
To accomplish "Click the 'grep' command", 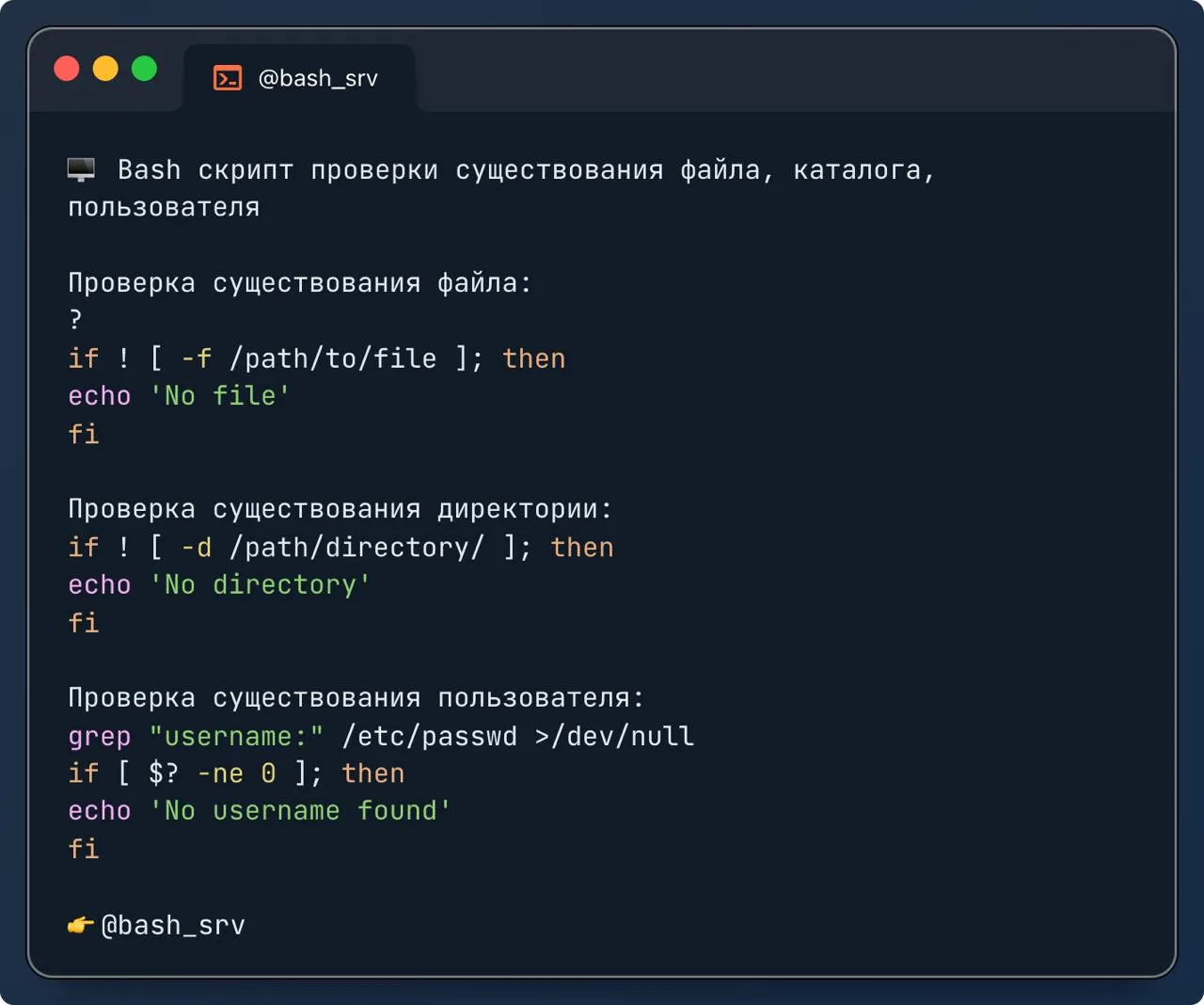I will click(100, 737).
